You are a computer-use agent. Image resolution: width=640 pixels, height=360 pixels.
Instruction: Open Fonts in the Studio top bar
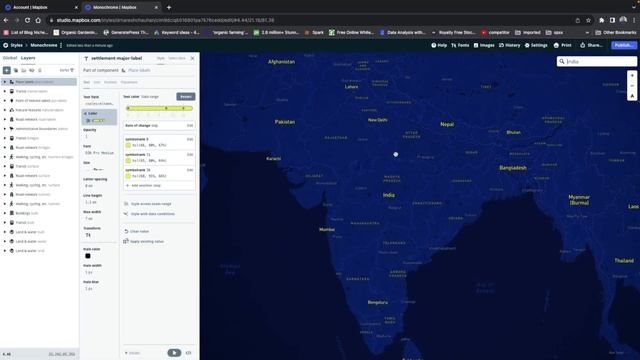pyautogui.click(x=460, y=45)
